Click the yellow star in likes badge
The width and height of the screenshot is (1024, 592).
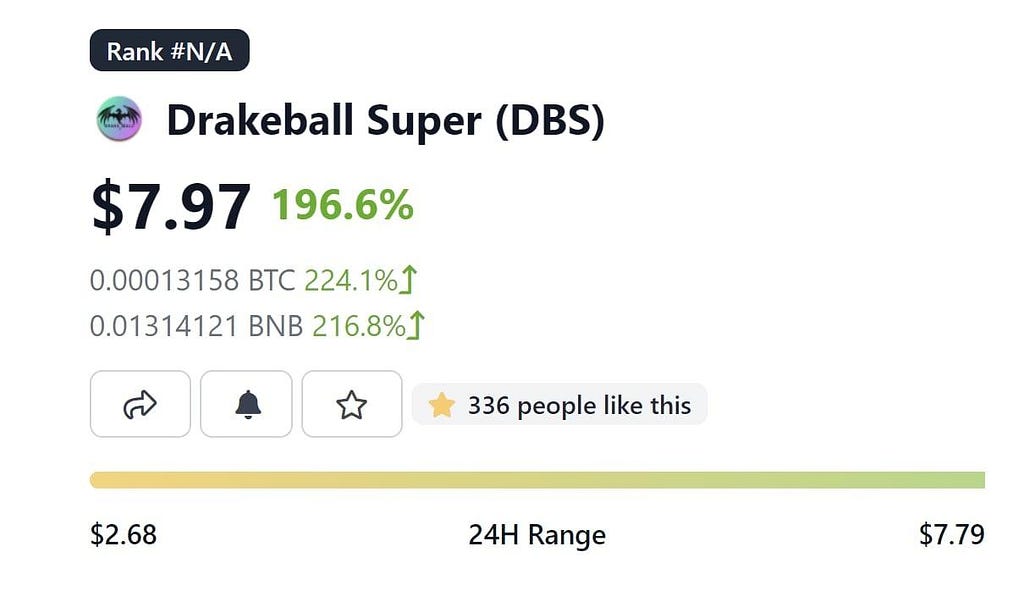pos(441,405)
